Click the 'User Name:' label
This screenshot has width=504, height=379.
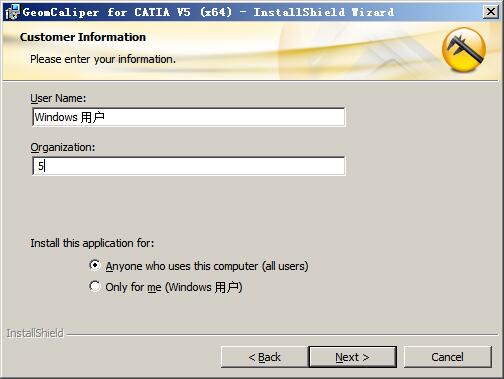pyautogui.click(x=58, y=98)
